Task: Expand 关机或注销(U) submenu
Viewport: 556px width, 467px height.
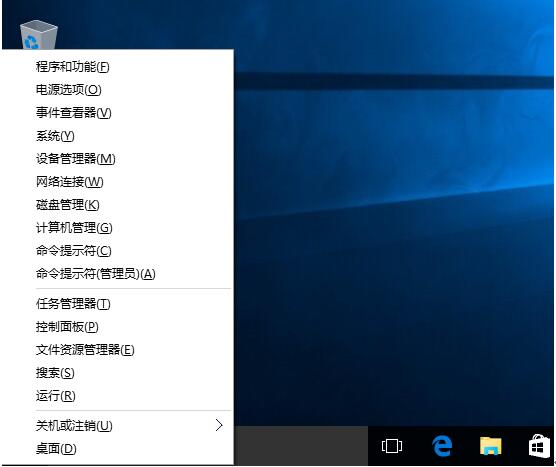Action: coord(117,426)
